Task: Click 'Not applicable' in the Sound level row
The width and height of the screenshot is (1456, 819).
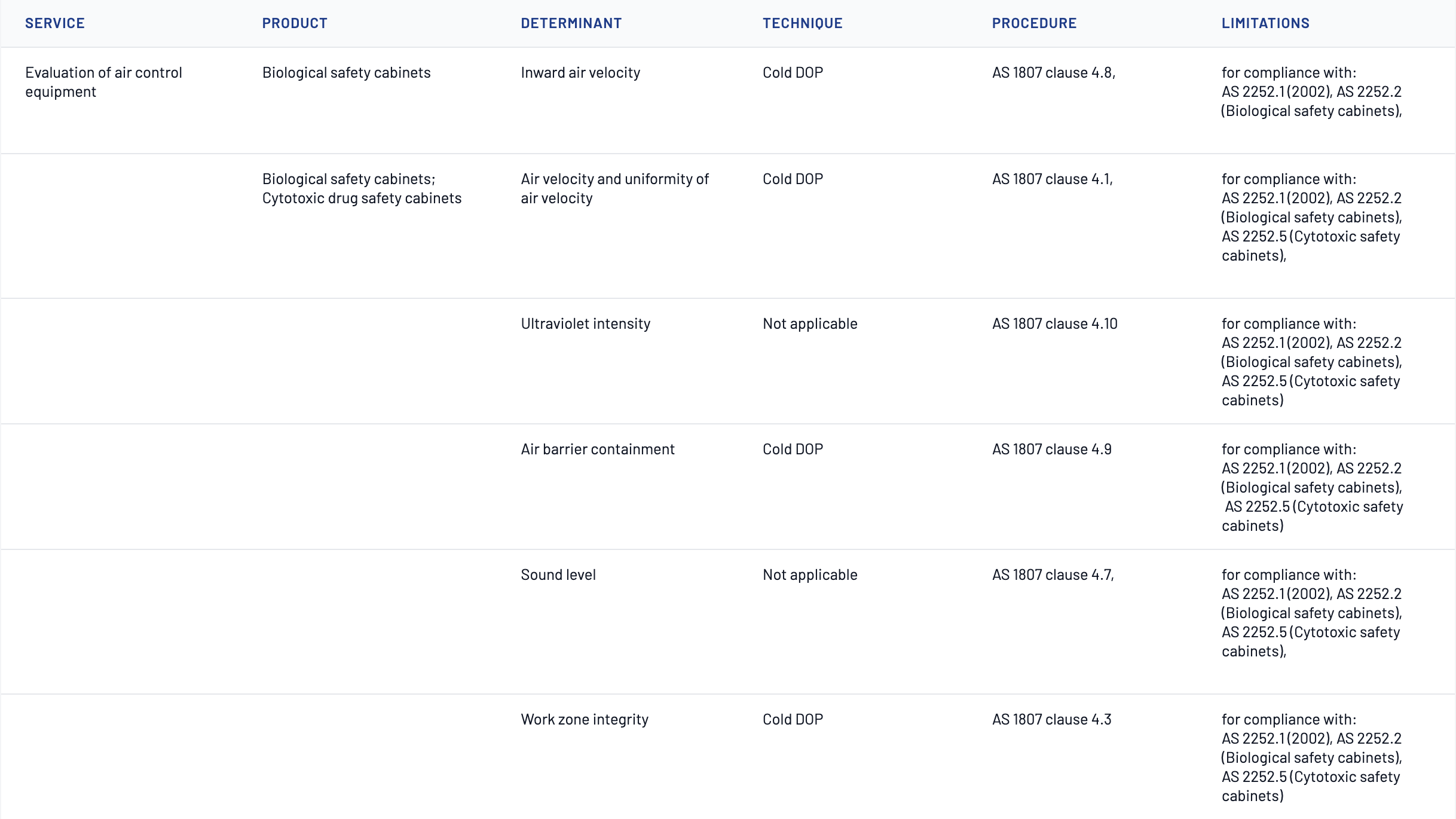Action: [810, 574]
